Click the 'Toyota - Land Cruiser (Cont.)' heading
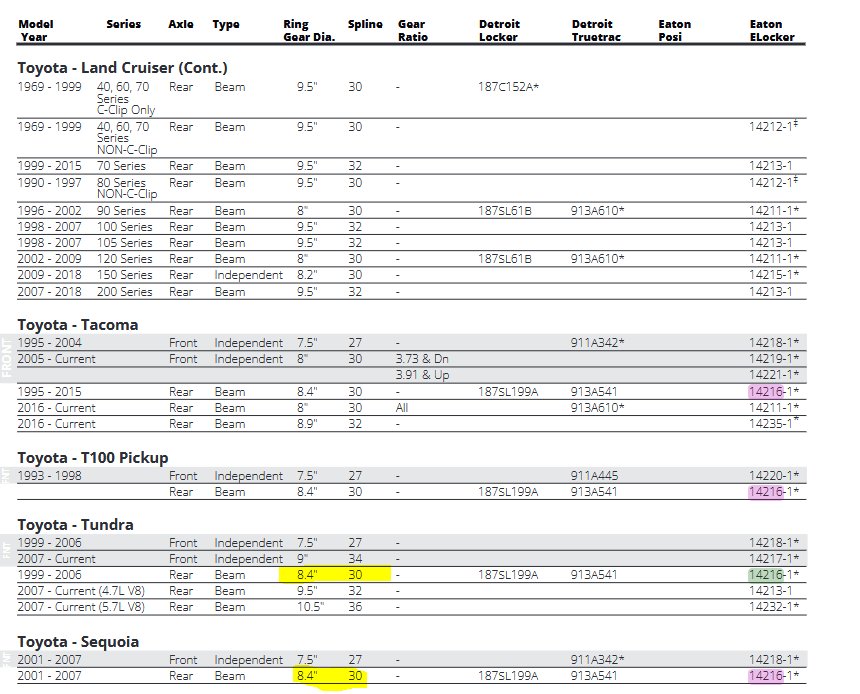This screenshot has width=860, height=694. [x=122, y=68]
